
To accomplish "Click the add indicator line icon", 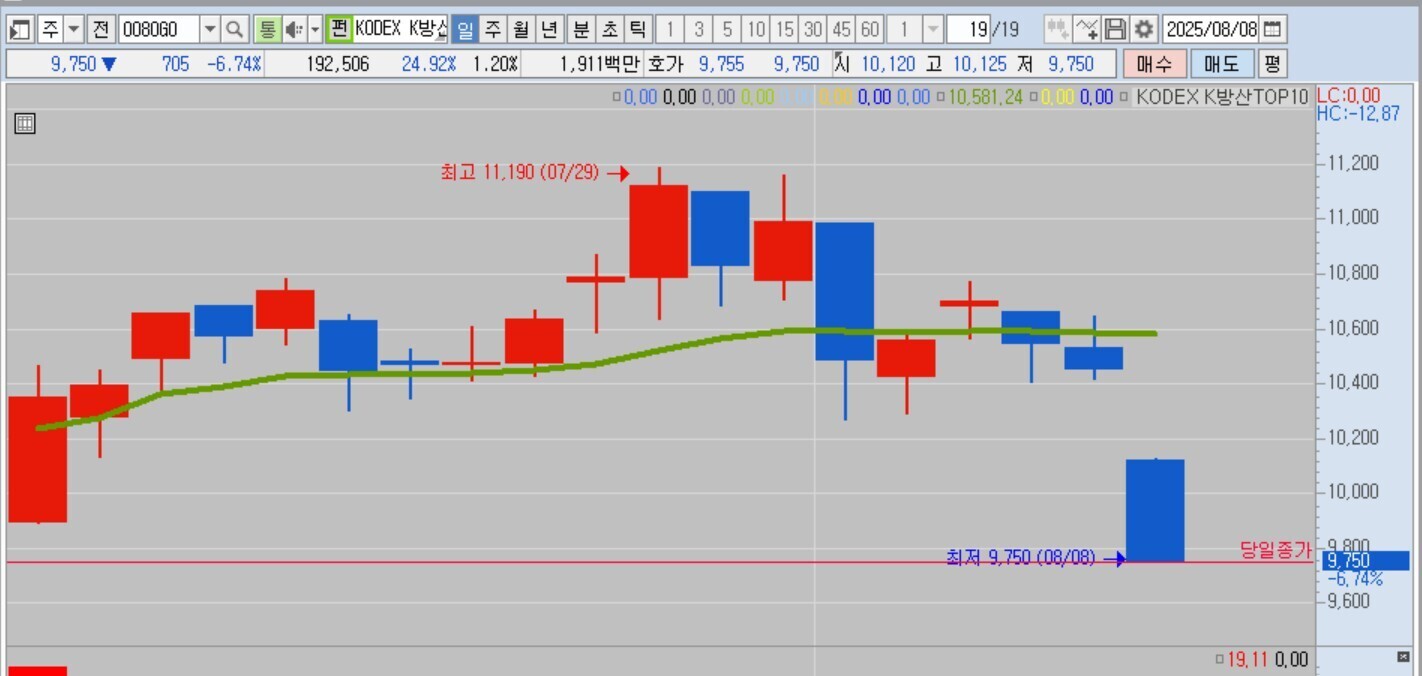I will [x=1087, y=29].
